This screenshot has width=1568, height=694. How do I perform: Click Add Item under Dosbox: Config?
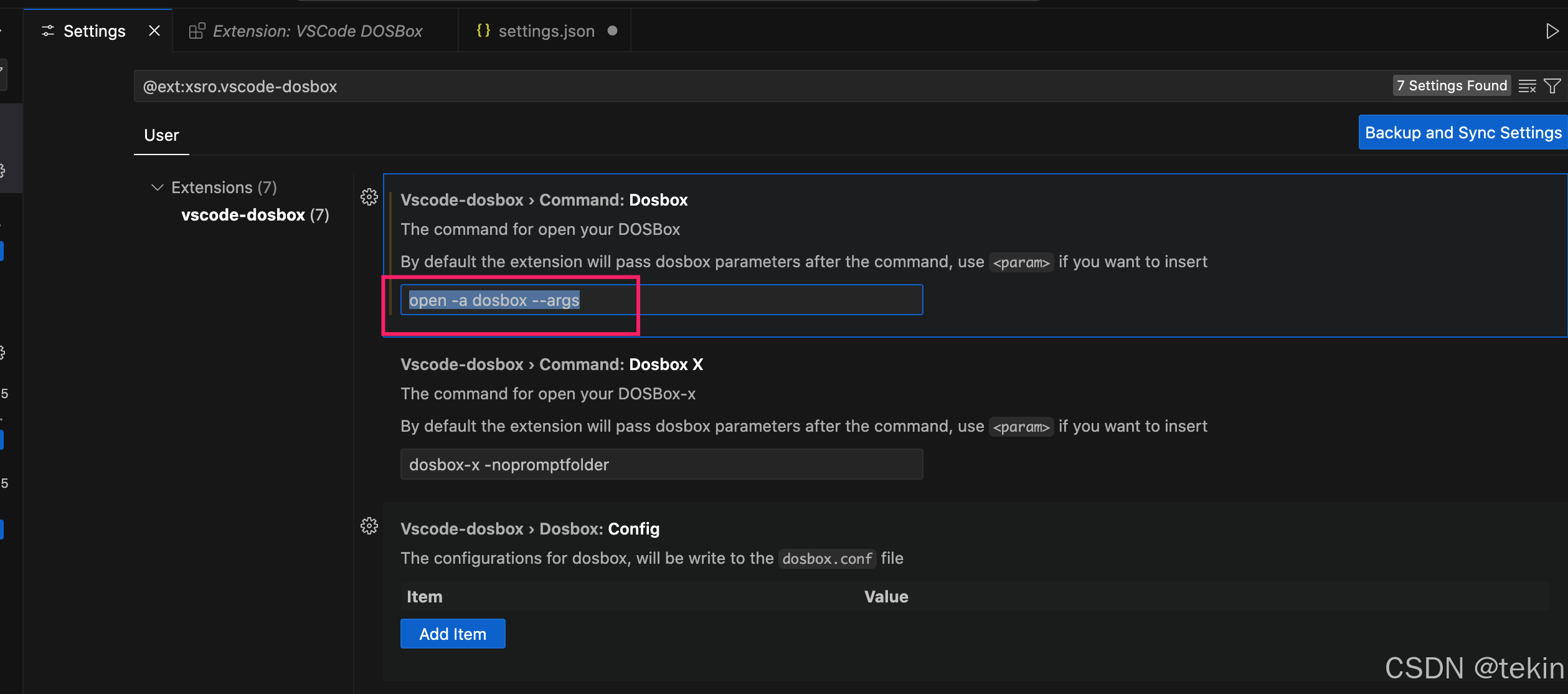pos(453,634)
